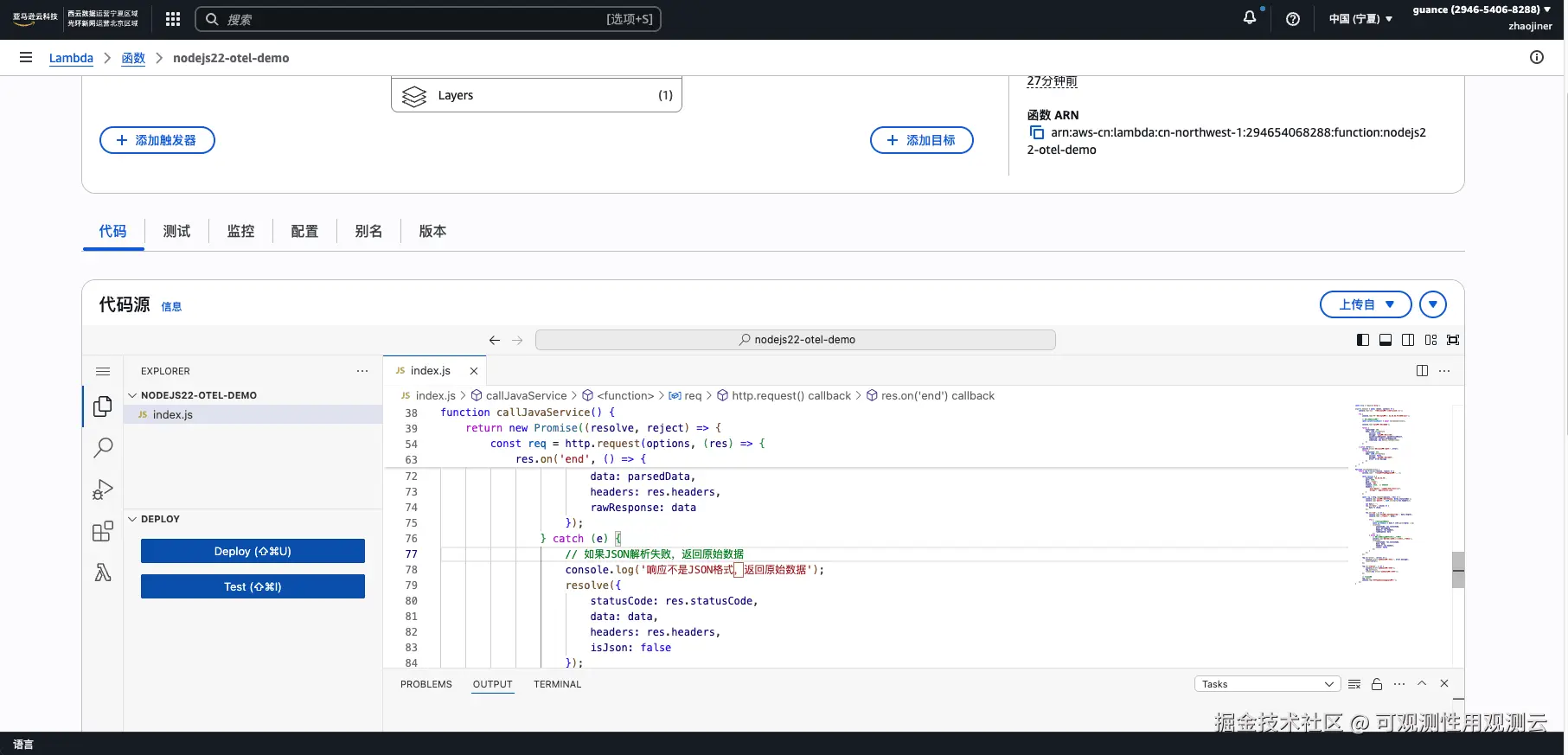Toggle the bottom panel visibility

point(1386,340)
